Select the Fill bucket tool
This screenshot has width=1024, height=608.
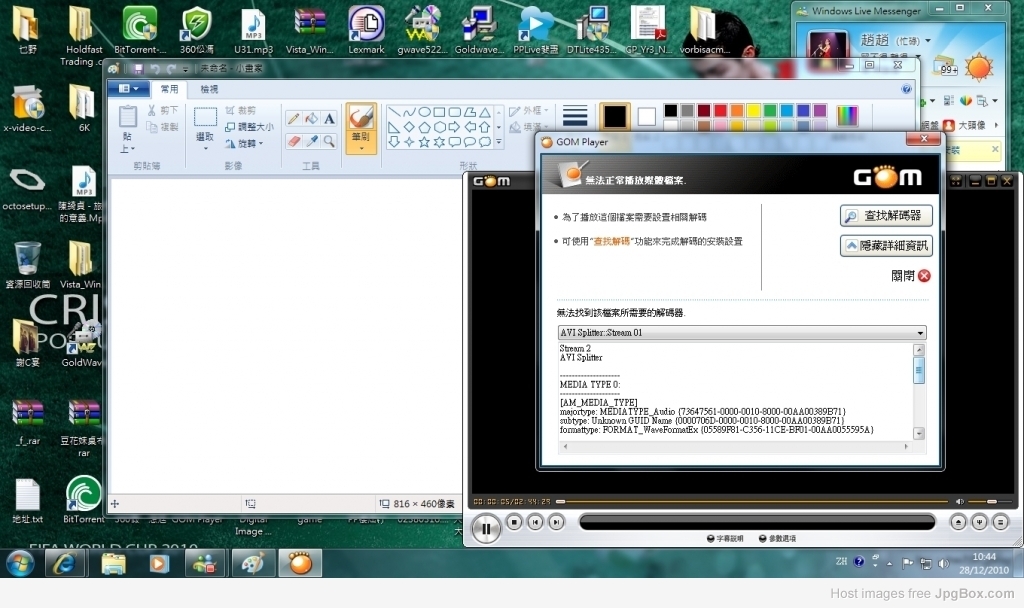[311, 119]
